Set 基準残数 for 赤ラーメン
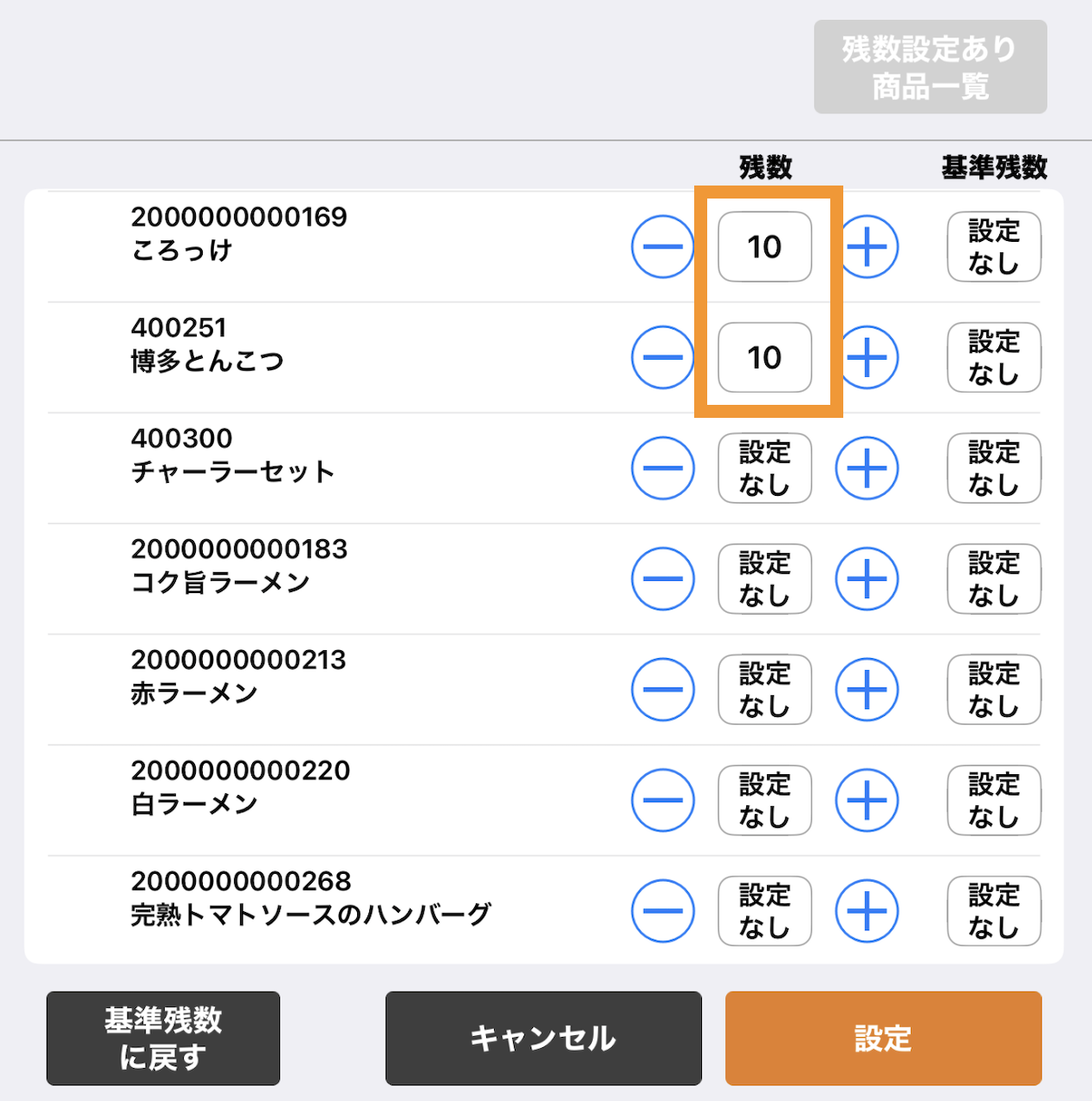The width and height of the screenshot is (1092, 1101). point(993,690)
